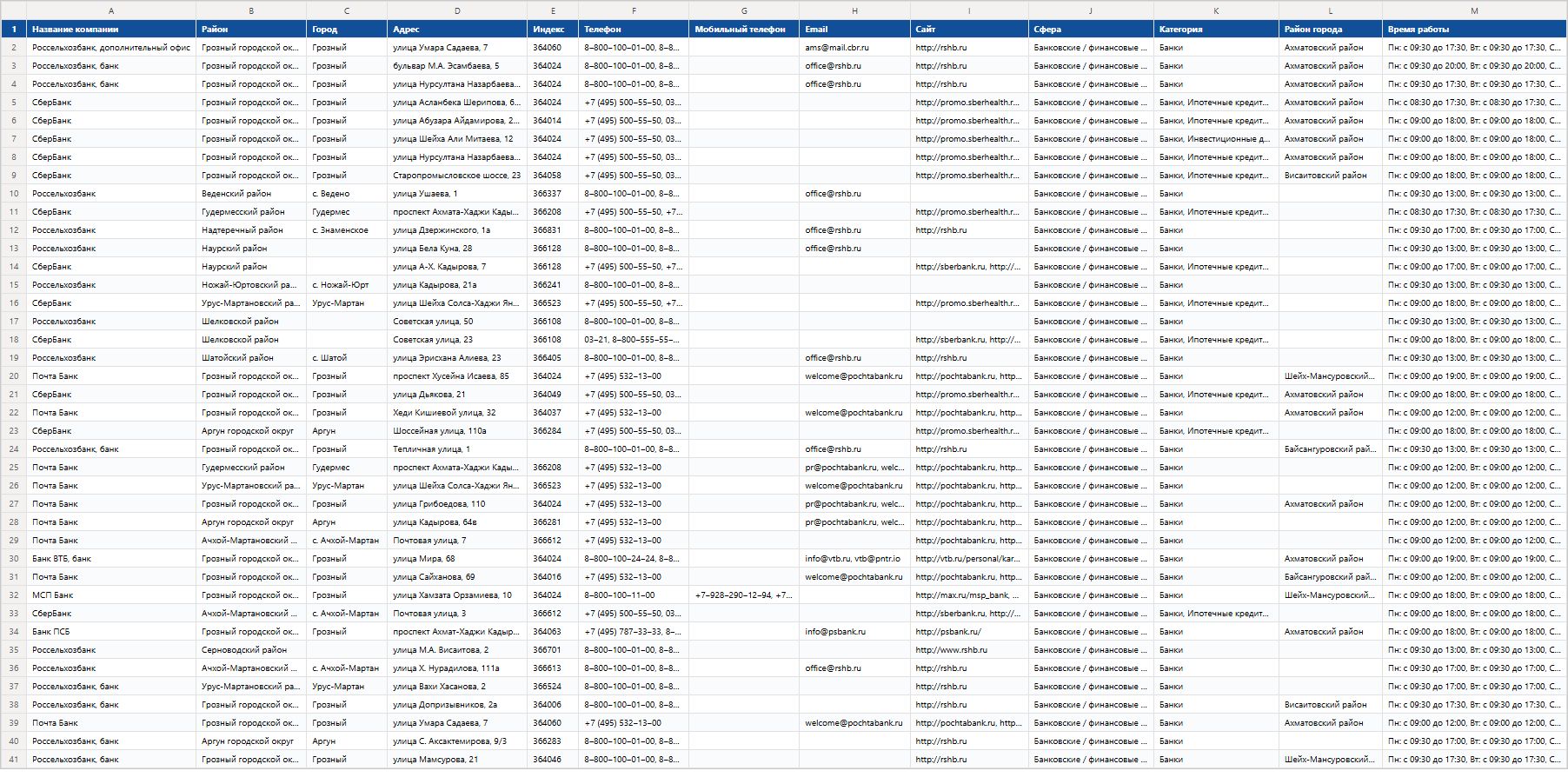Select postal code cell '364046'
This screenshot has height=784, width=1568.
coord(553,760)
